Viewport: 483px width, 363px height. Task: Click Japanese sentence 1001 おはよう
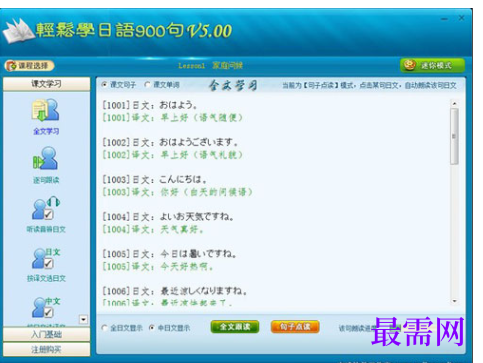coord(150,105)
